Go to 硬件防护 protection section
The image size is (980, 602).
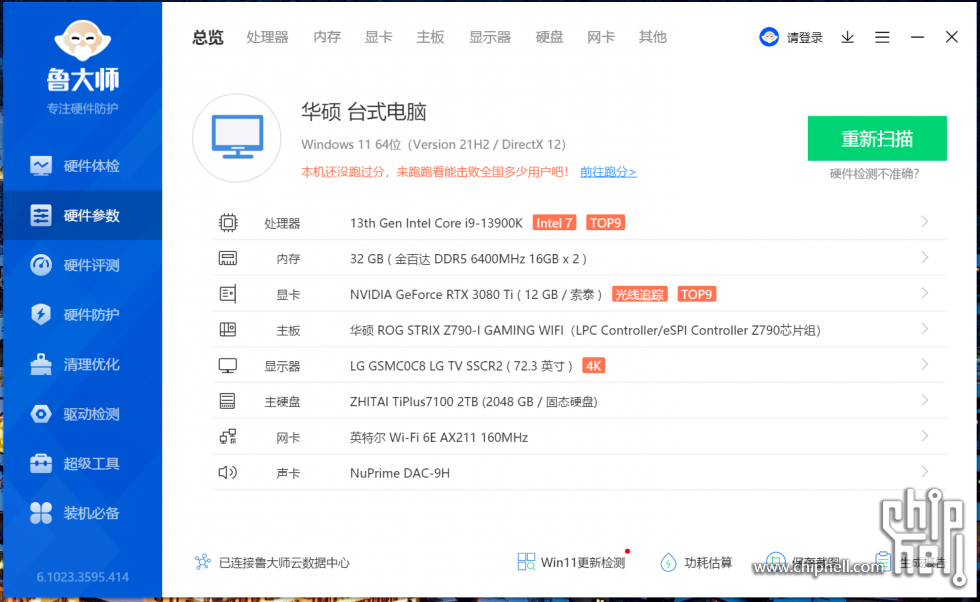point(82,314)
